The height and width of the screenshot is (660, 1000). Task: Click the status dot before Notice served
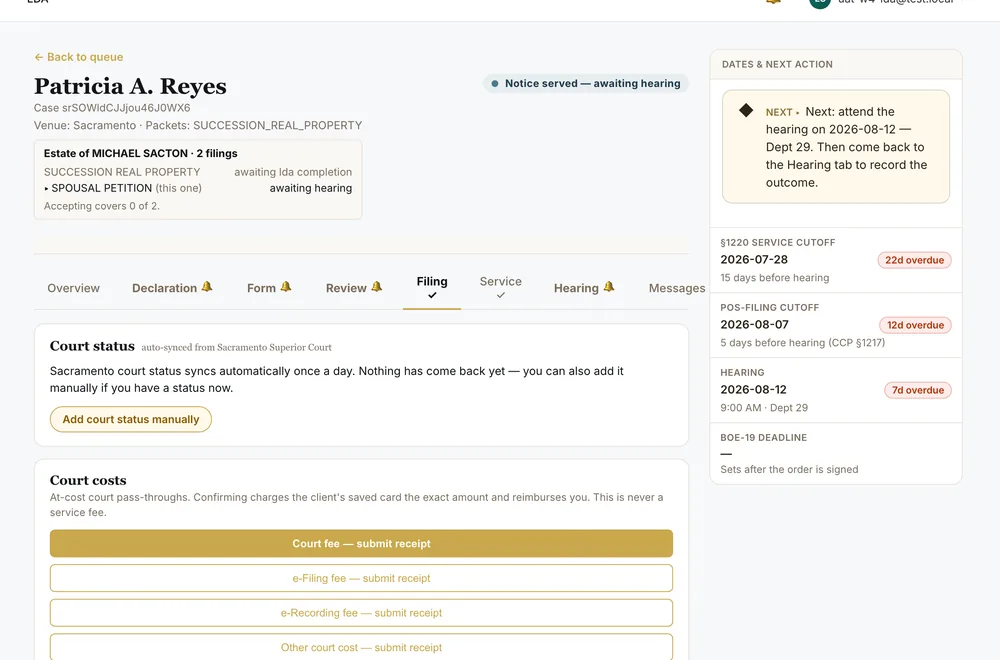coord(494,84)
